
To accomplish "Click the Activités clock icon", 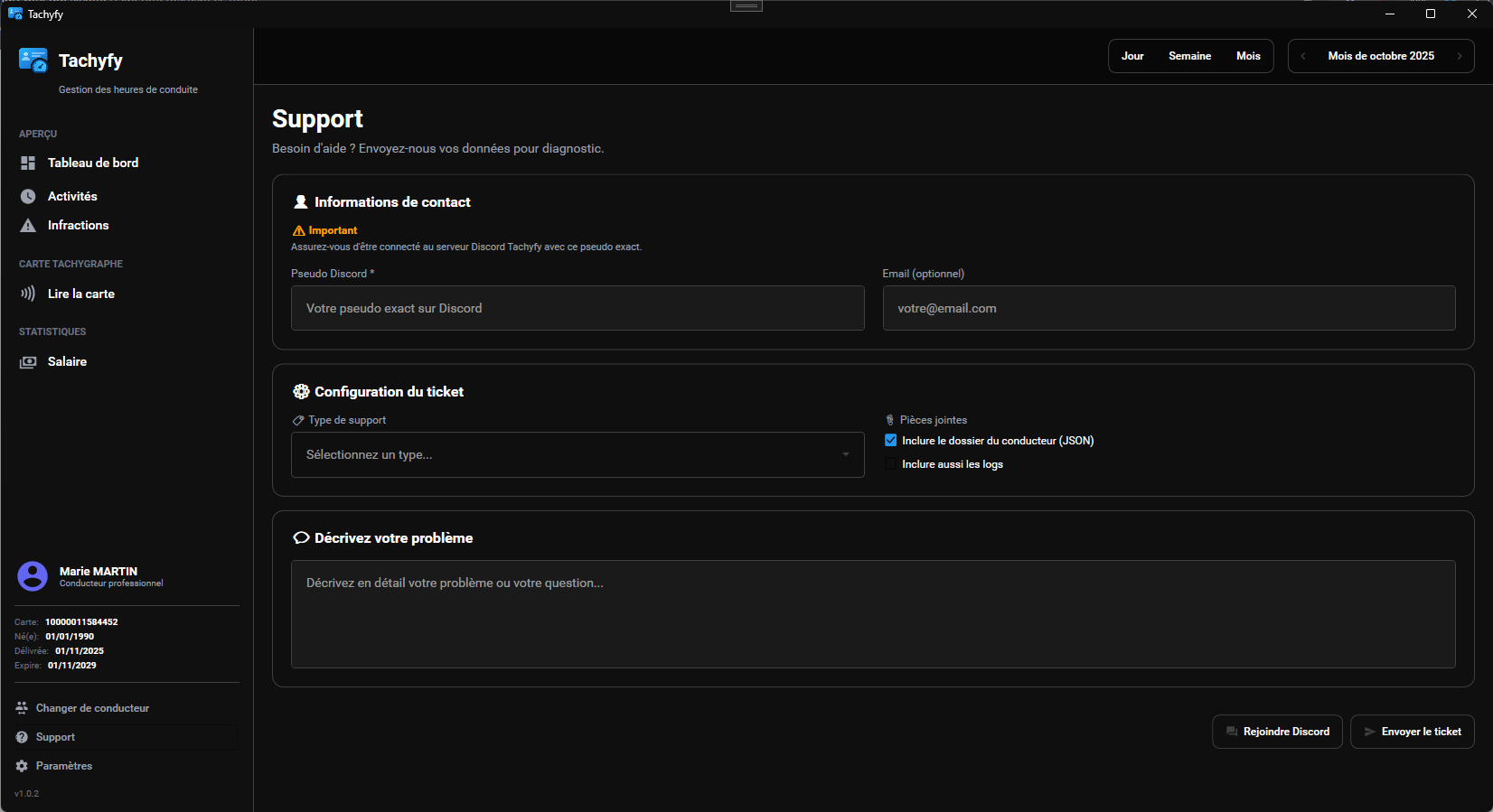I will pos(28,196).
